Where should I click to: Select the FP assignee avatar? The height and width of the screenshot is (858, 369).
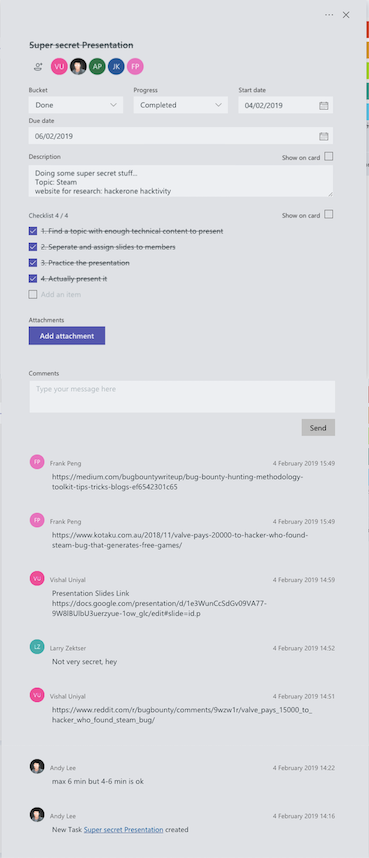click(135, 67)
